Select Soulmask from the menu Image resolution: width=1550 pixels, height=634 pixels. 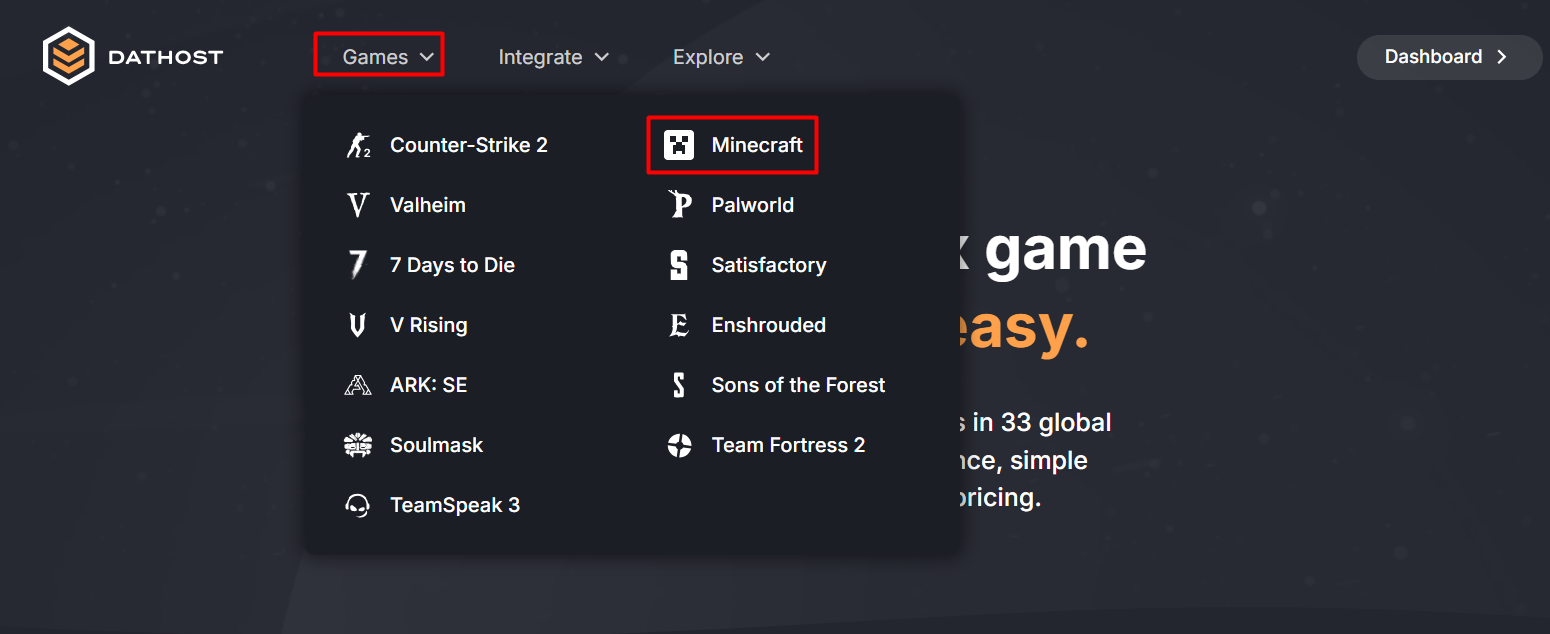coord(415,445)
